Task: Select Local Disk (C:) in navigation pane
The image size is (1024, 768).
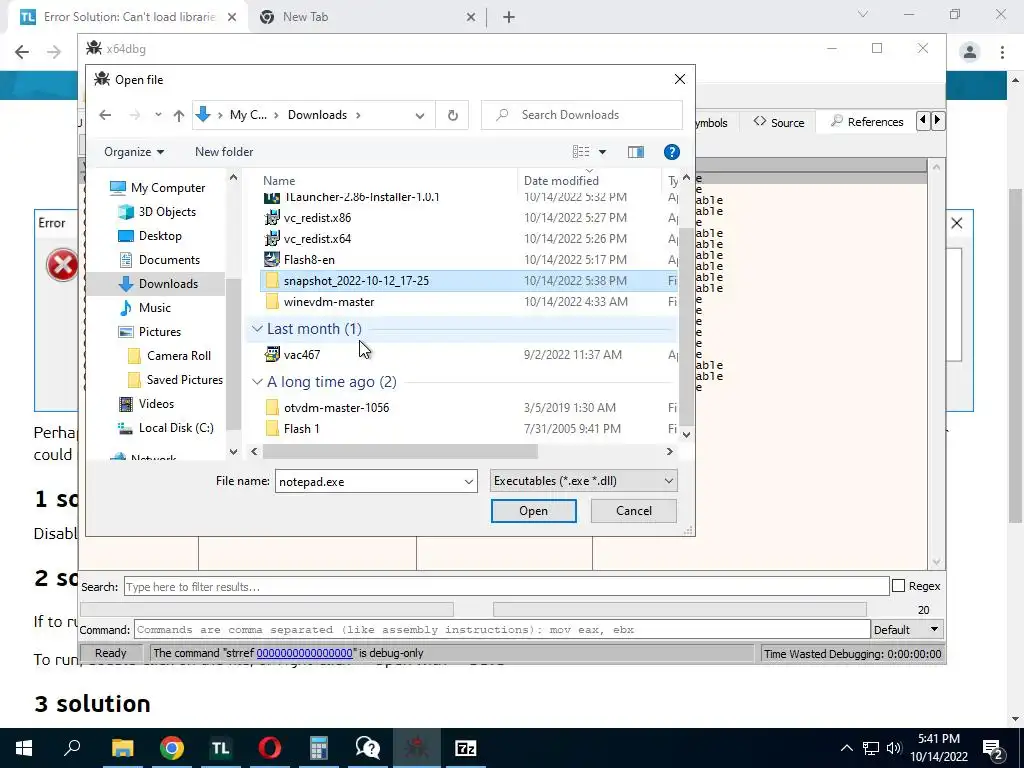Action: 166,428
